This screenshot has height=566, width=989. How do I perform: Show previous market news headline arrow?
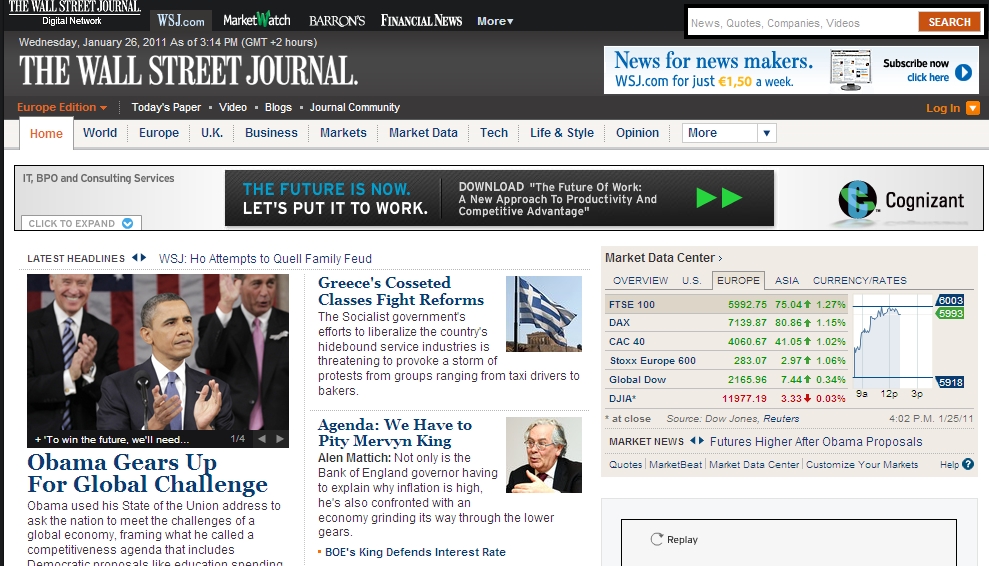(693, 440)
